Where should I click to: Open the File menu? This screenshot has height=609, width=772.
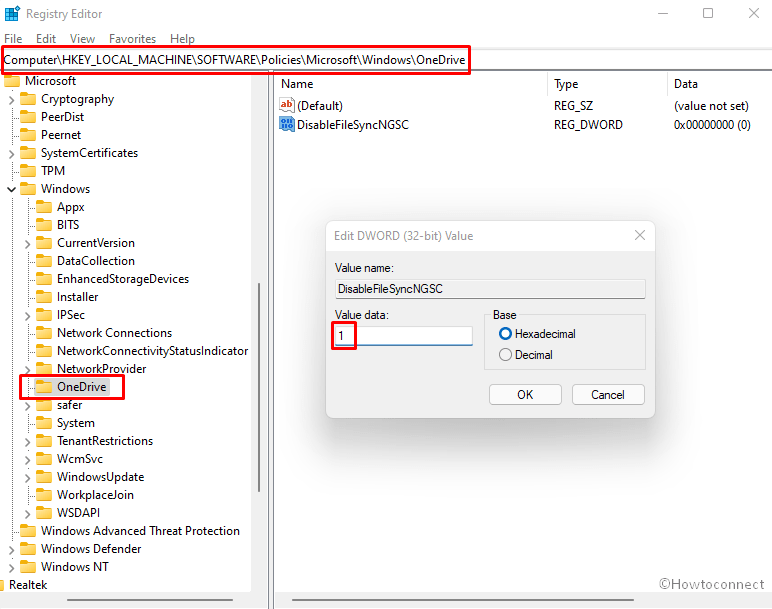(x=13, y=38)
